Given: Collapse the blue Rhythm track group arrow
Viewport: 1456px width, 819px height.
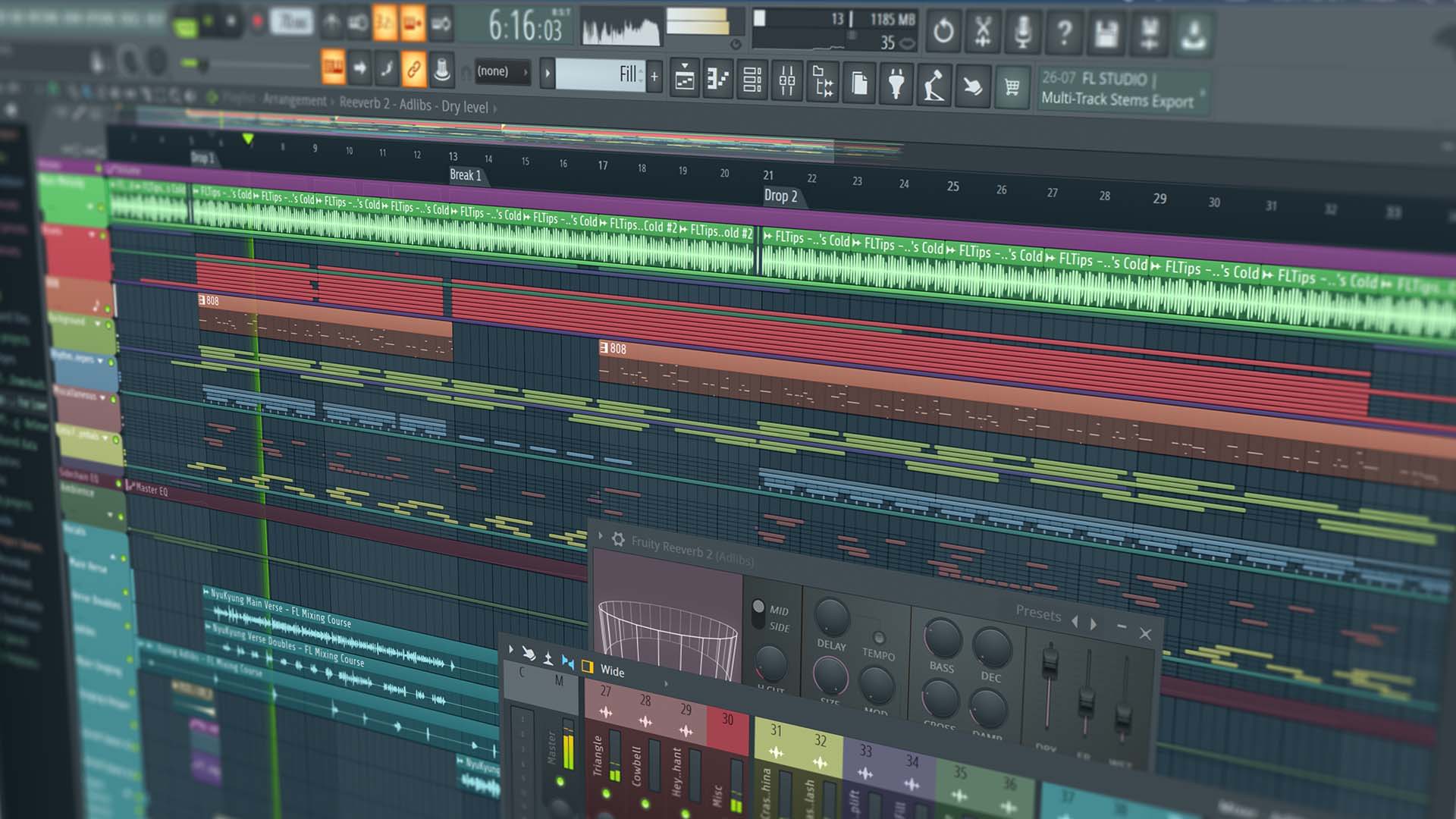Looking at the screenshot, I should [100, 361].
